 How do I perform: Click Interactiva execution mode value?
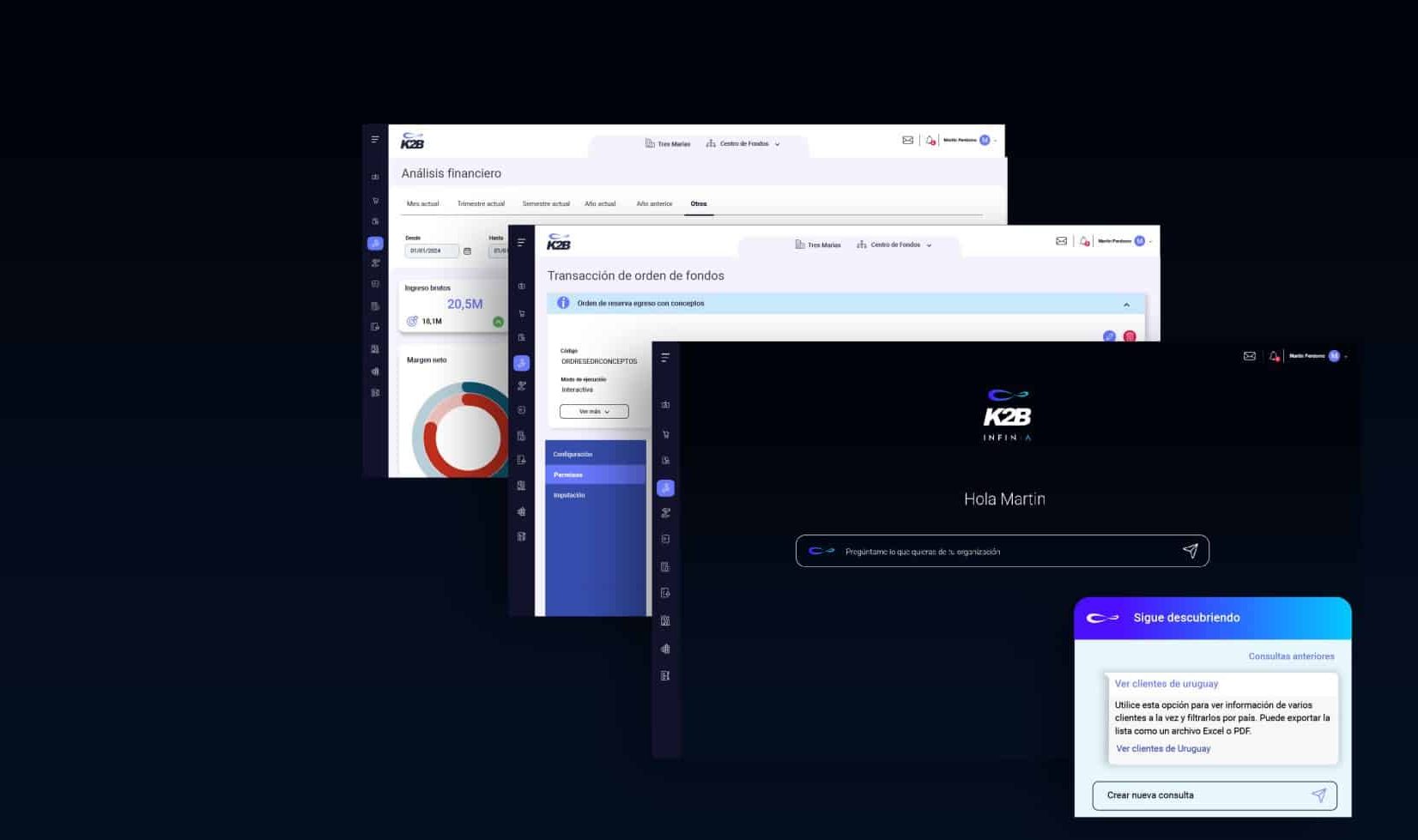(x=577, y=390)
